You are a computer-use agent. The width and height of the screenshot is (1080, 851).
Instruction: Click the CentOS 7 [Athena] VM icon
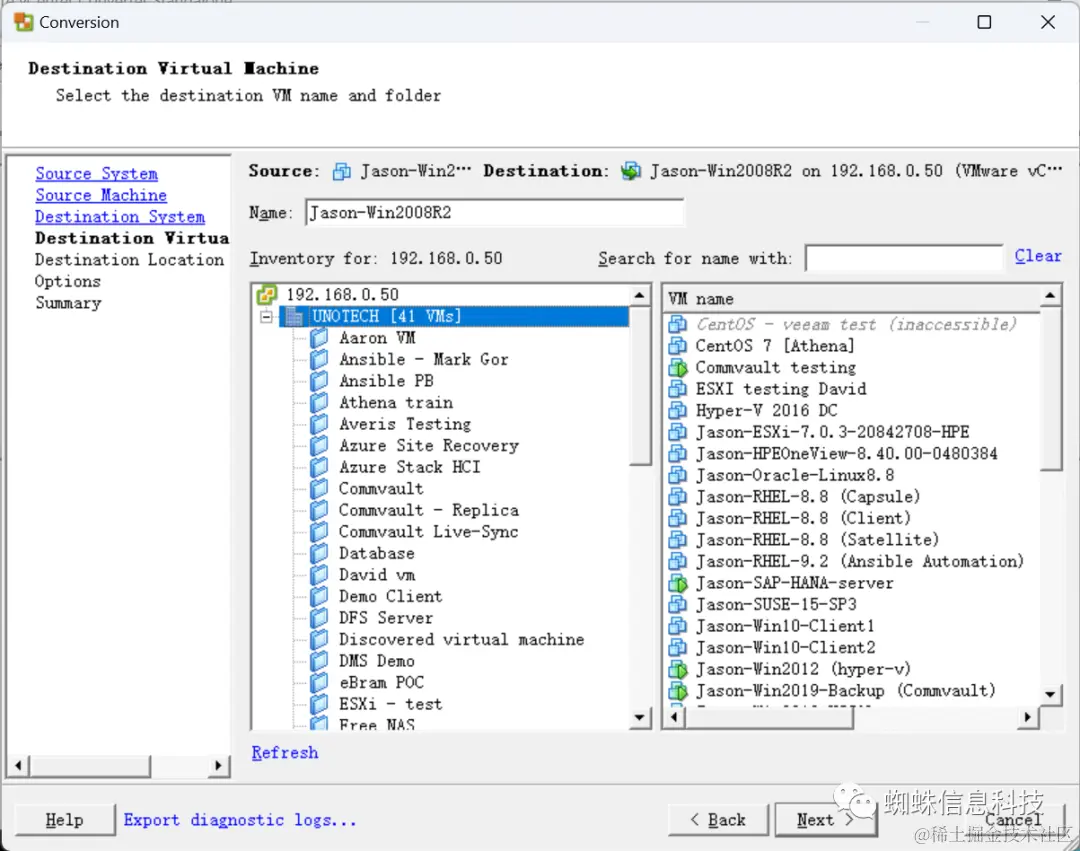point(678,346)
